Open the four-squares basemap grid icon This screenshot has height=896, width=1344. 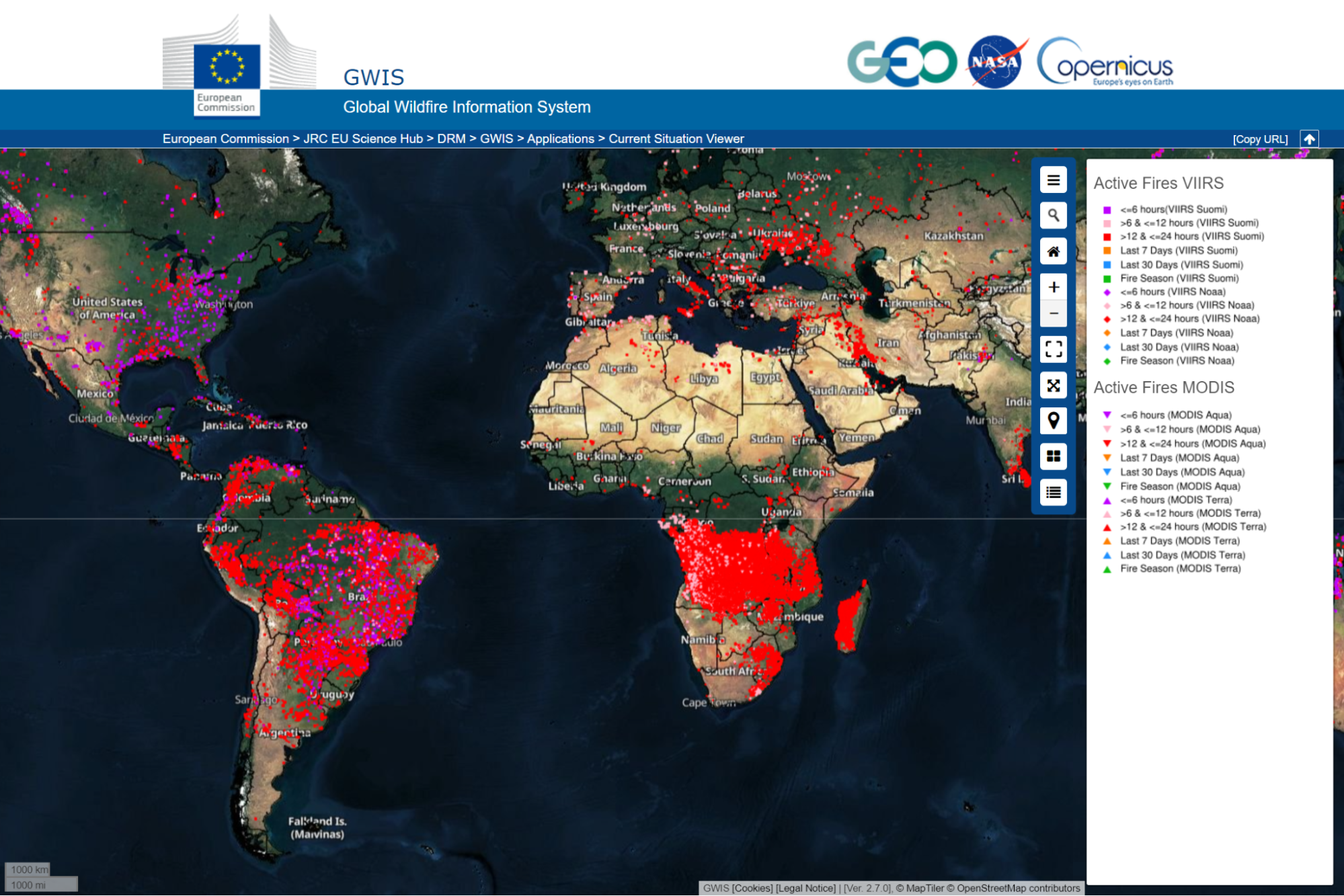coord(1053,456)
